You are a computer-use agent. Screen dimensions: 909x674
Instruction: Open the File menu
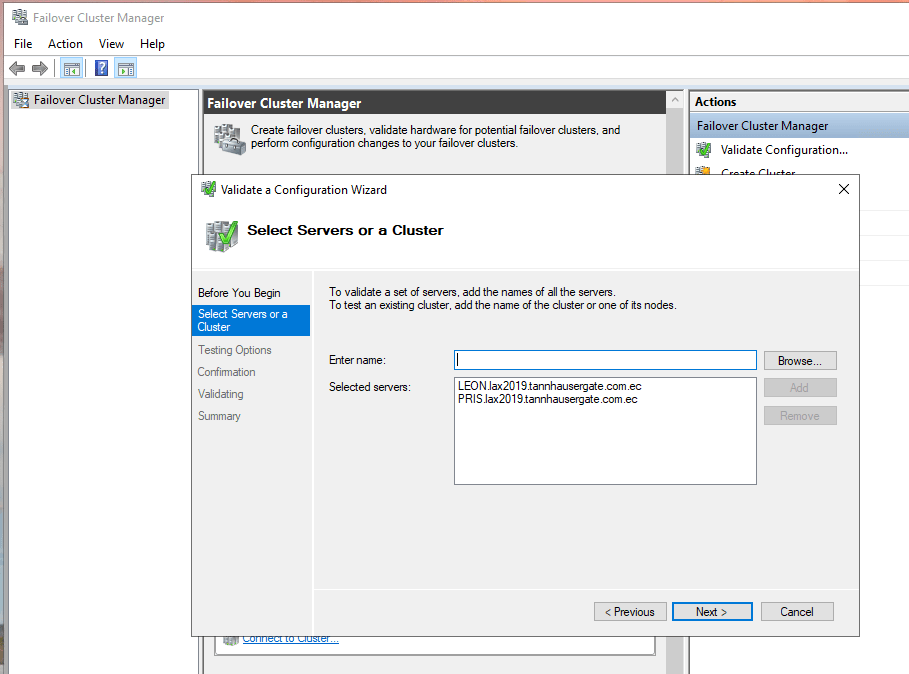[x=23, y=44]
